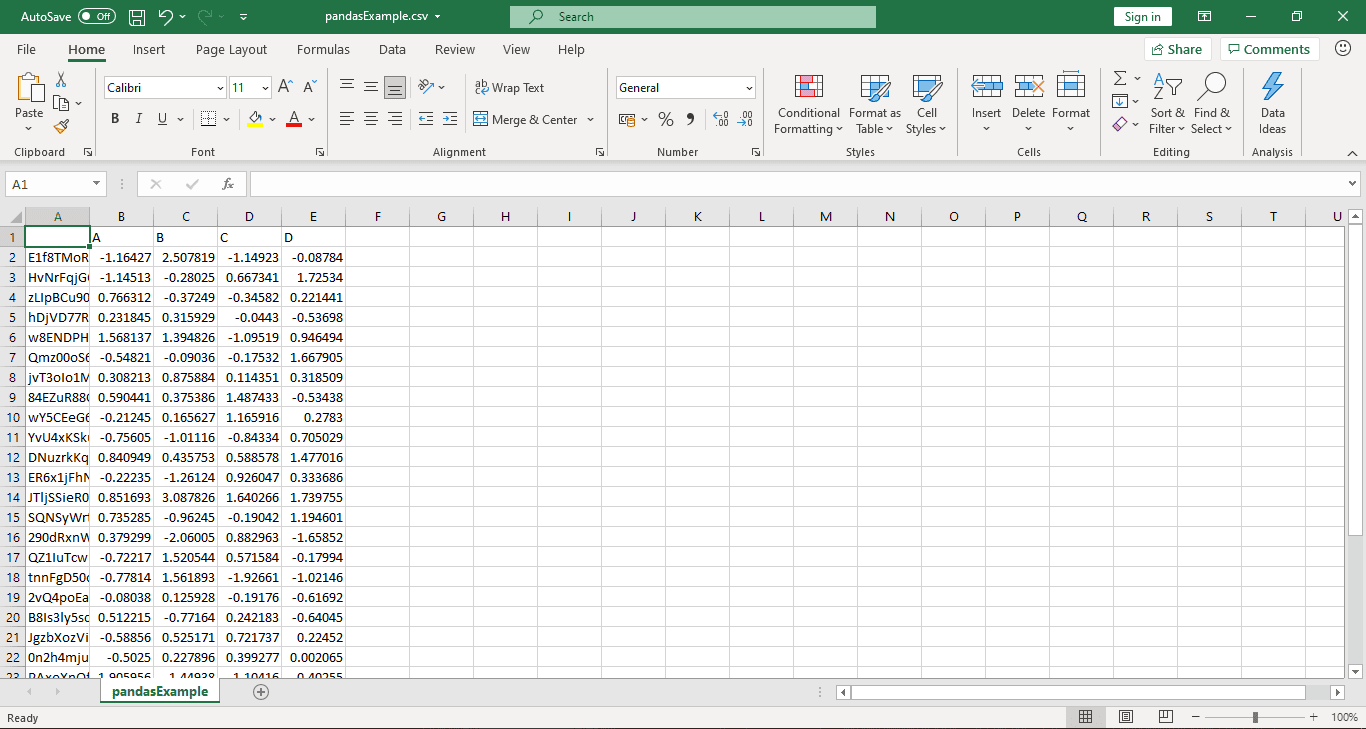Expand the Merge & Center dropdown arrow

[x=591, y=119]
